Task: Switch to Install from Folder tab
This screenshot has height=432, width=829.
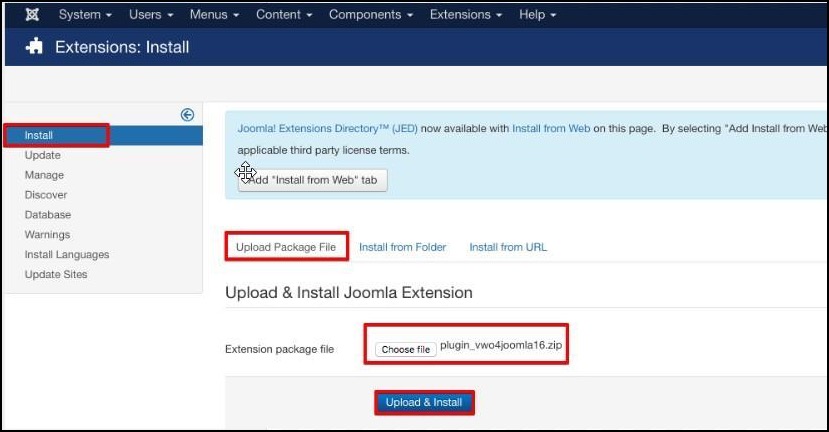Action: (402, 247)
